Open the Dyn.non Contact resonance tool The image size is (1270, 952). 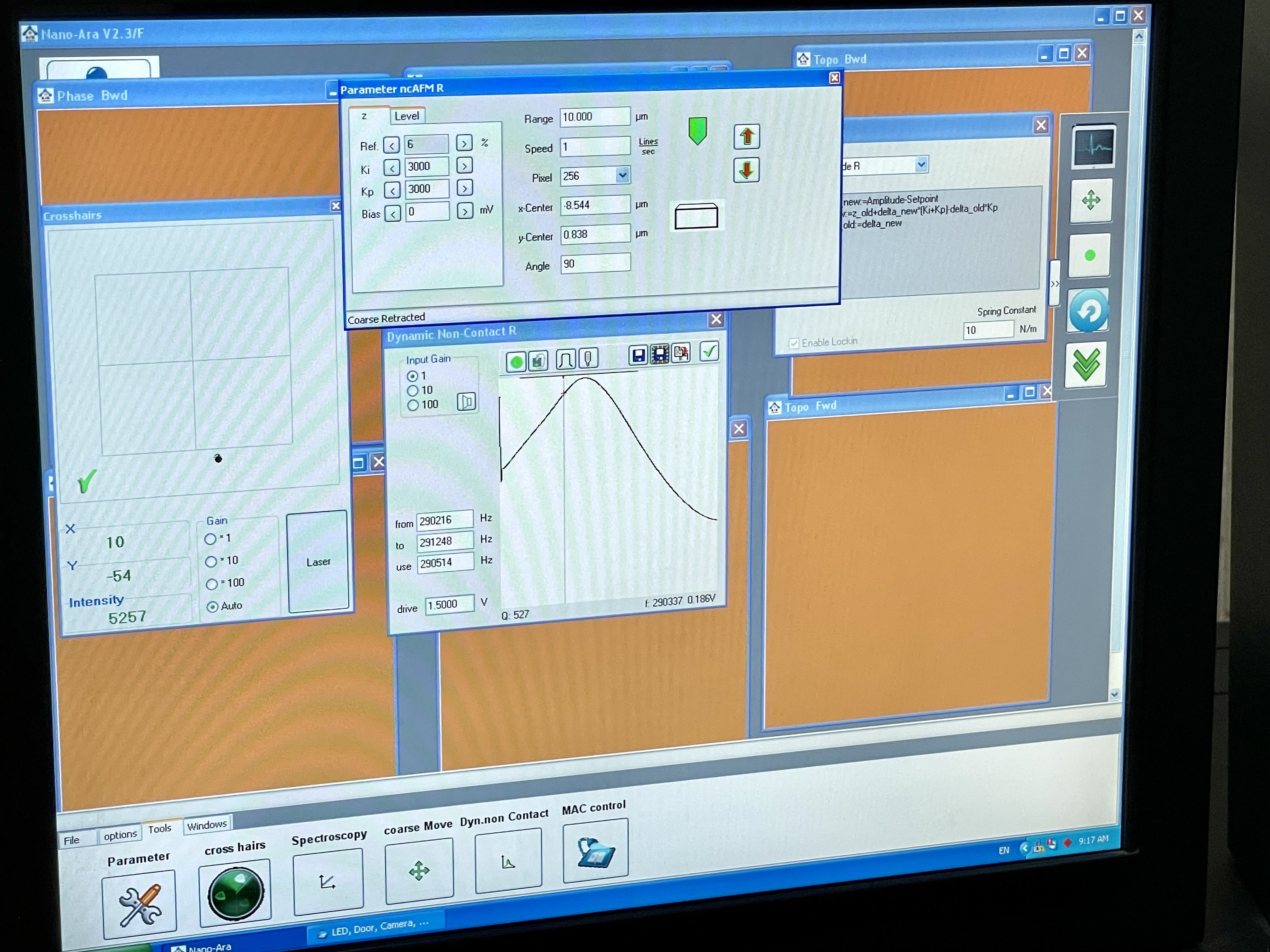point(508,861)
